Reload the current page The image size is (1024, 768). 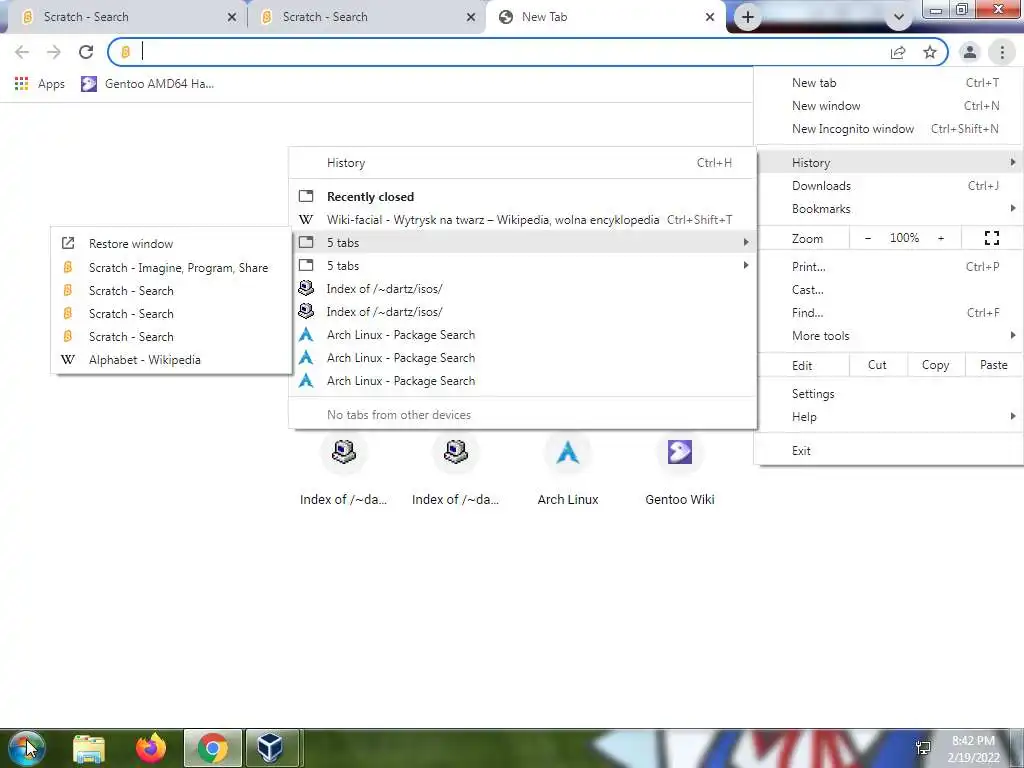point(86,52)
